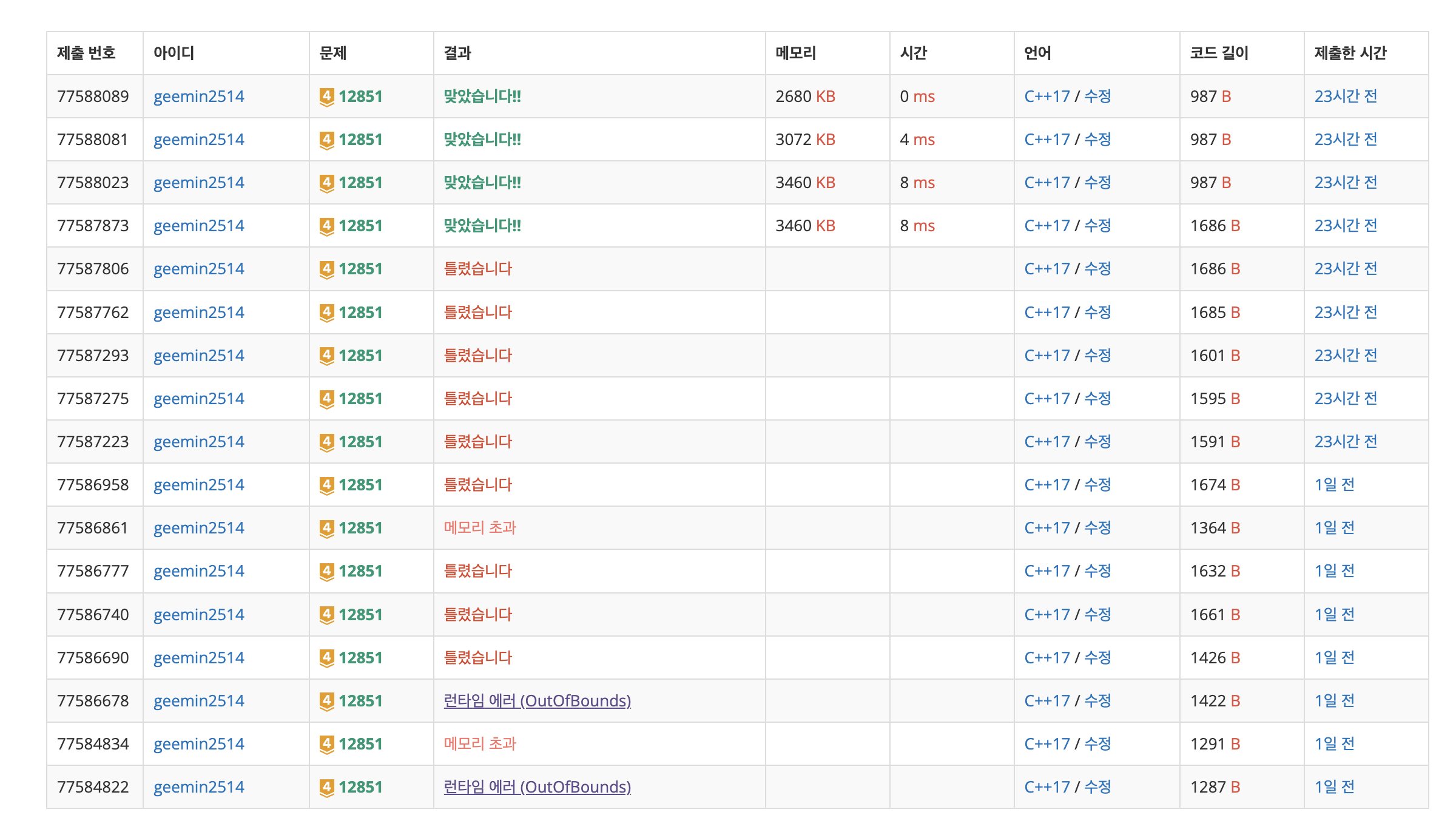The height and width of the screenshot is (829, 1456).
Task: Click gold tier badge in submission 77588023 row
Action: pos(326,183)
